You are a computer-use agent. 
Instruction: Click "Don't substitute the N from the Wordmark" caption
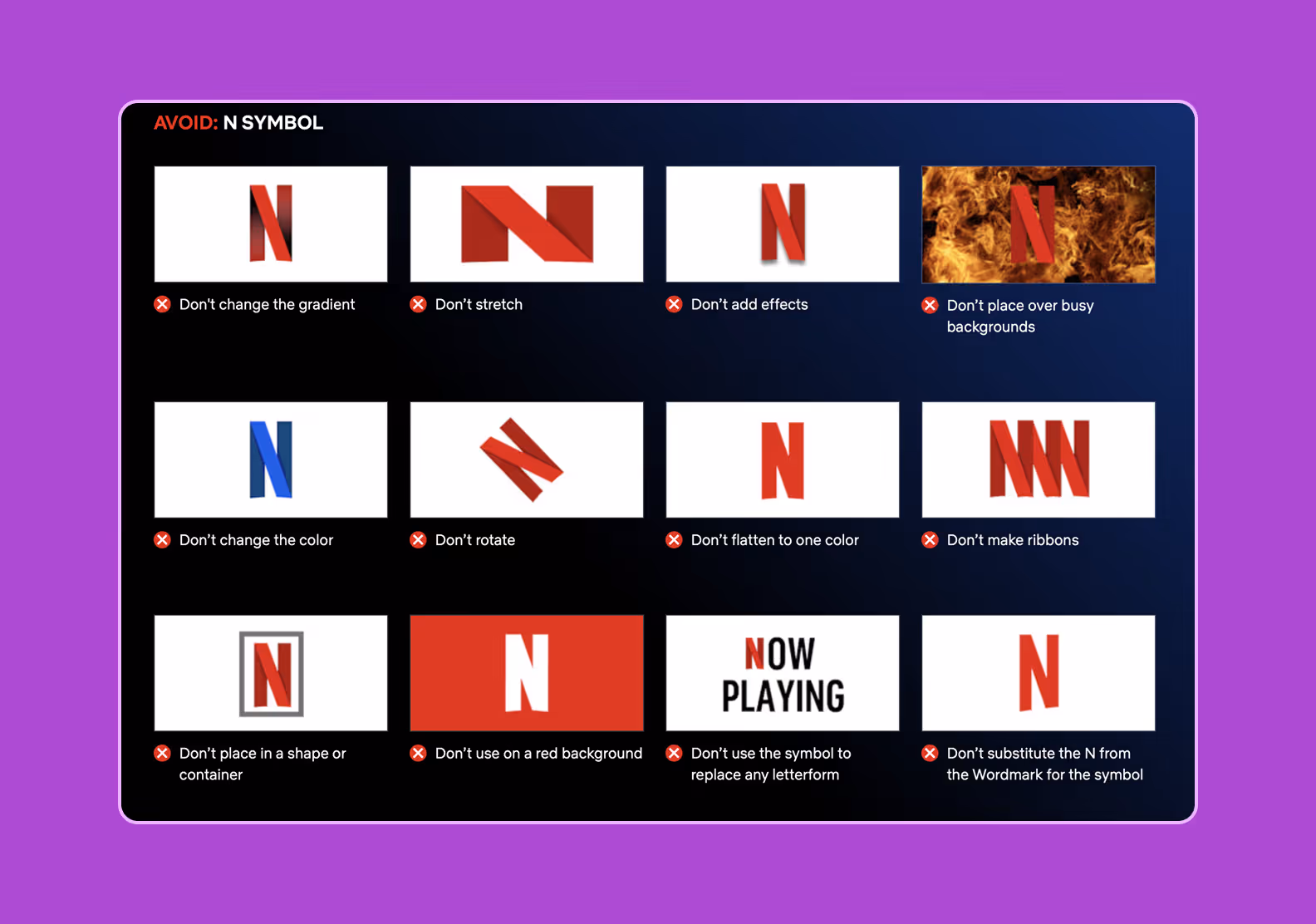1045,764
